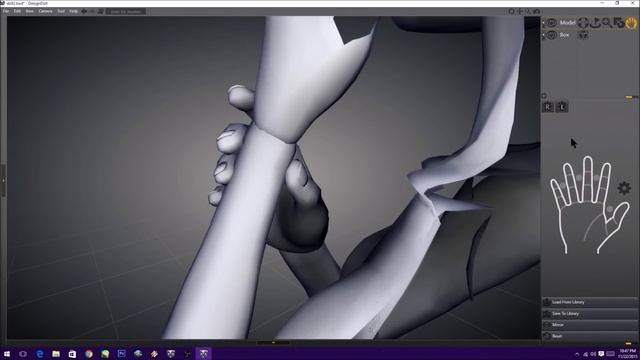
Task: Open the Camera menu
Action: 45,11
